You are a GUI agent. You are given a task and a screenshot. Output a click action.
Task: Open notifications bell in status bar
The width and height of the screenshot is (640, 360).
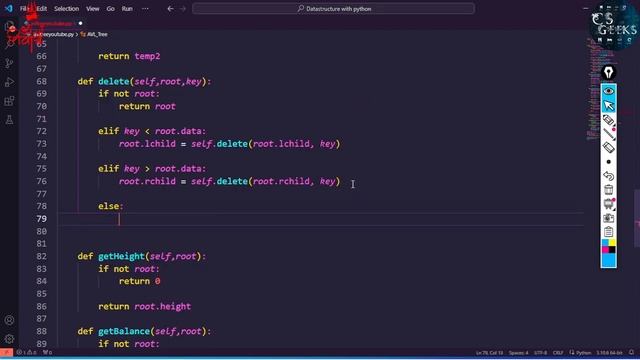point(631,353)
